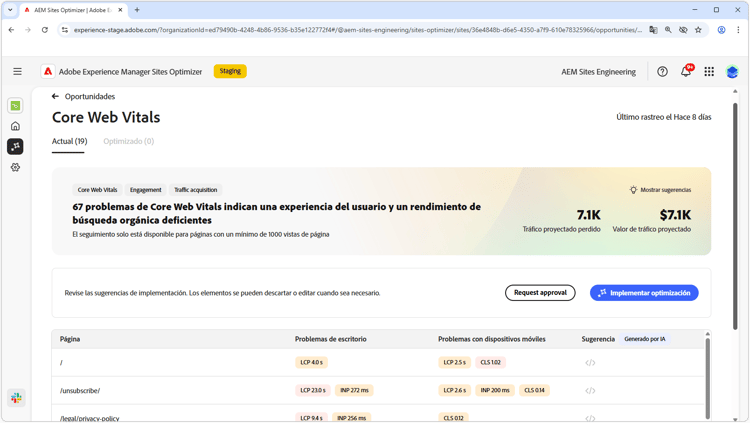The width and height of the screenshot is (750, 423).
Task: Click the Request approval button
Action: coord(540,292)
